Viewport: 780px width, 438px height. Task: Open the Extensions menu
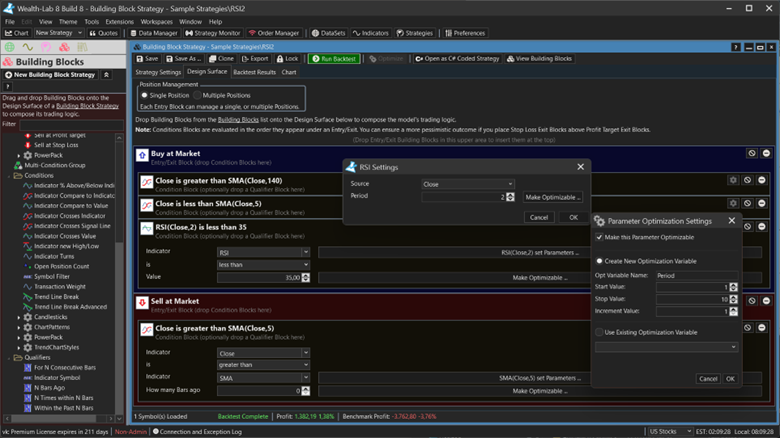[119, 21]
